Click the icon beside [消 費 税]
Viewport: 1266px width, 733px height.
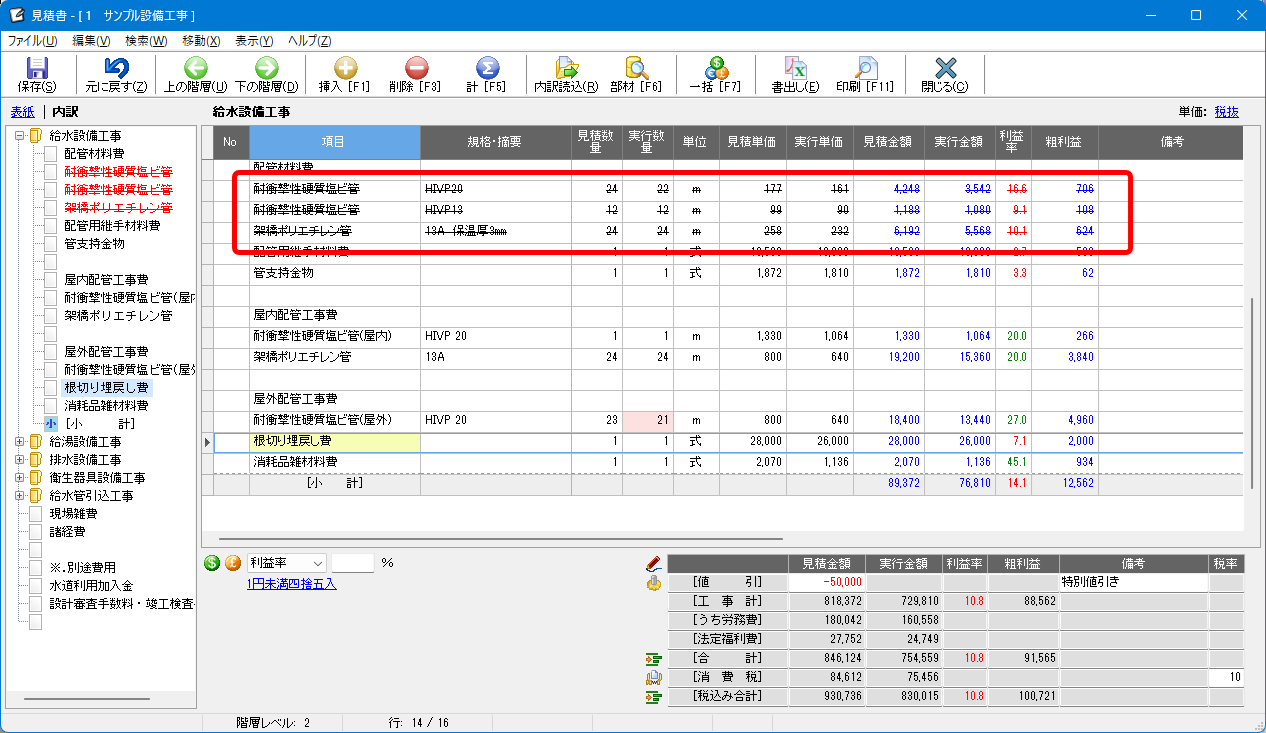(x=655, y=677)
